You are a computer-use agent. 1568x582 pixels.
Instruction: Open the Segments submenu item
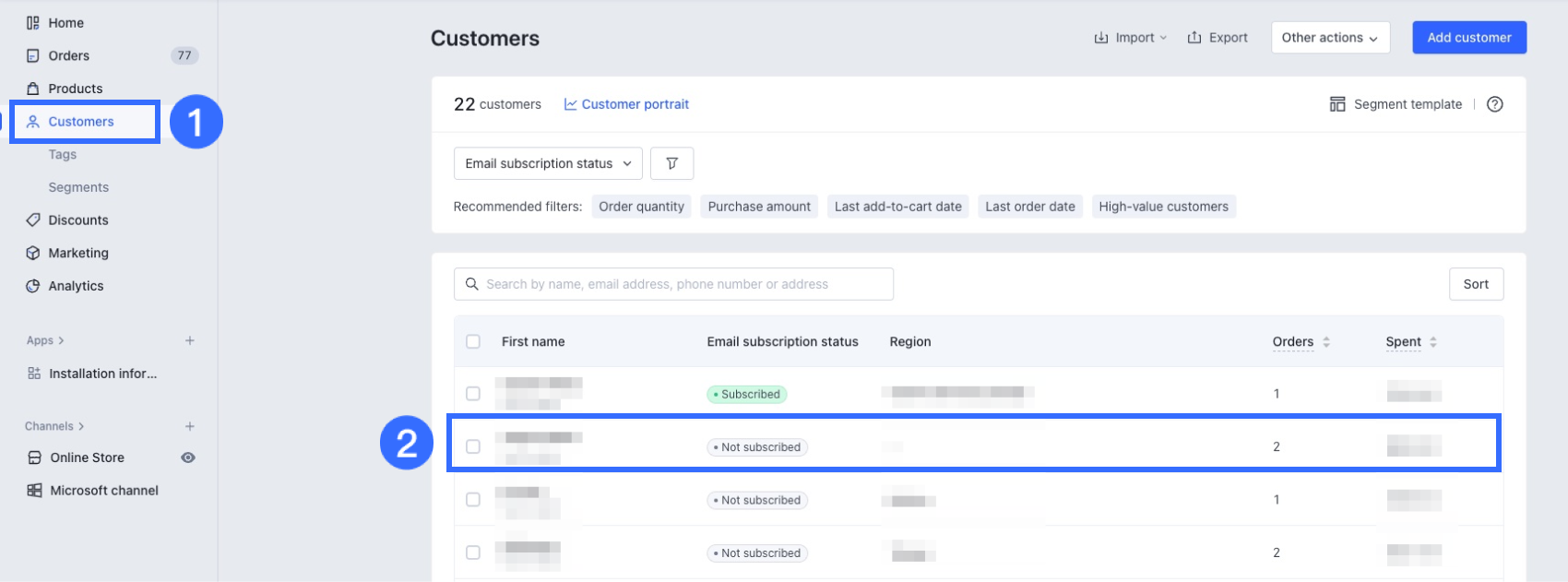pyautogui.click(x=78, y=187)
